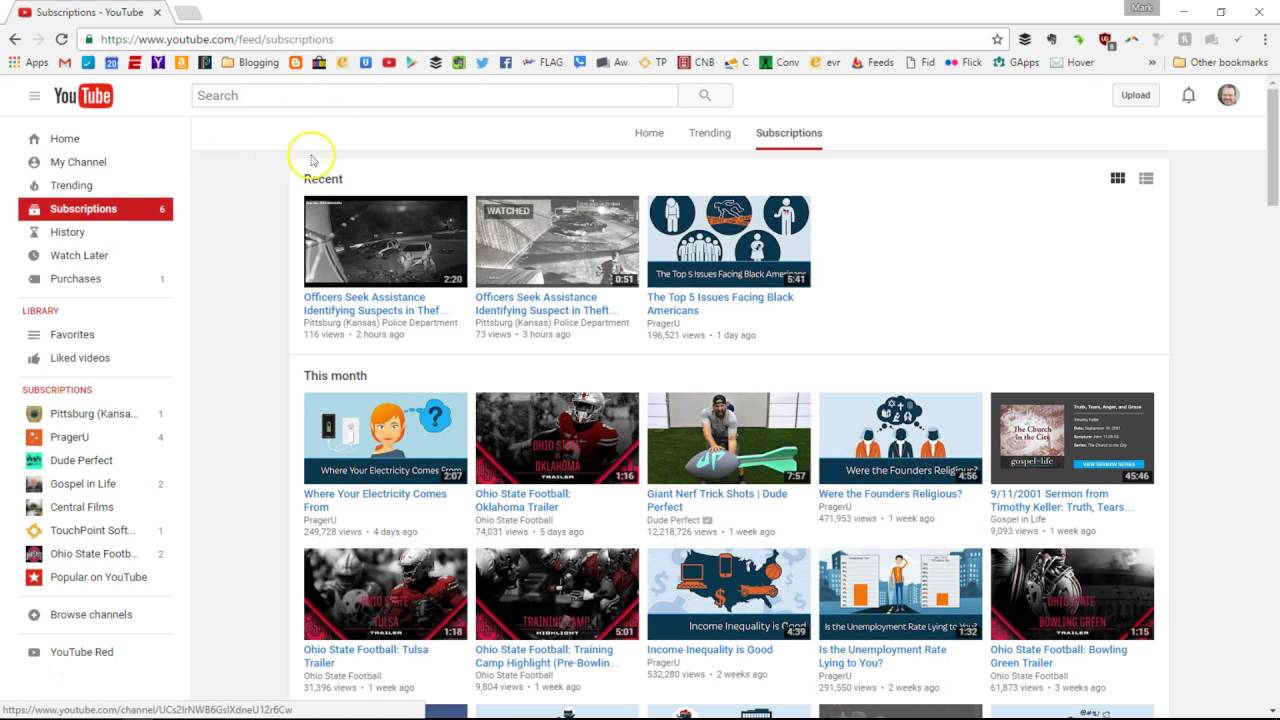This screenshot has width=1280, height=720.
Task: Open Google Play bookmark icon
Action: click(412, 62)
